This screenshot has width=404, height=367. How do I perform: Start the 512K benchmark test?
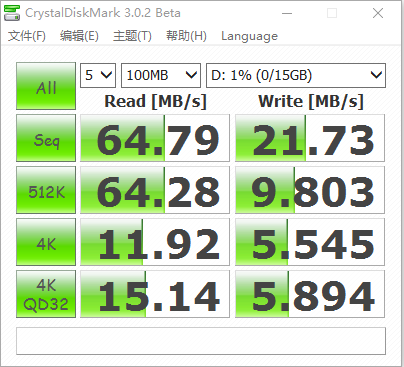46,190
